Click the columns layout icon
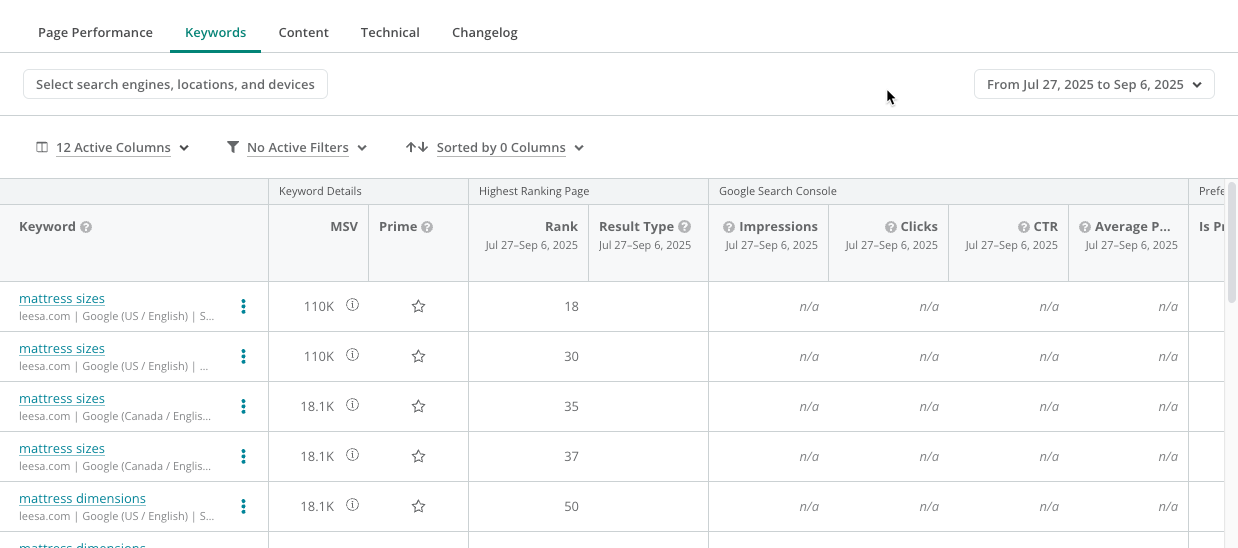1238x548 pixels. 42,147
